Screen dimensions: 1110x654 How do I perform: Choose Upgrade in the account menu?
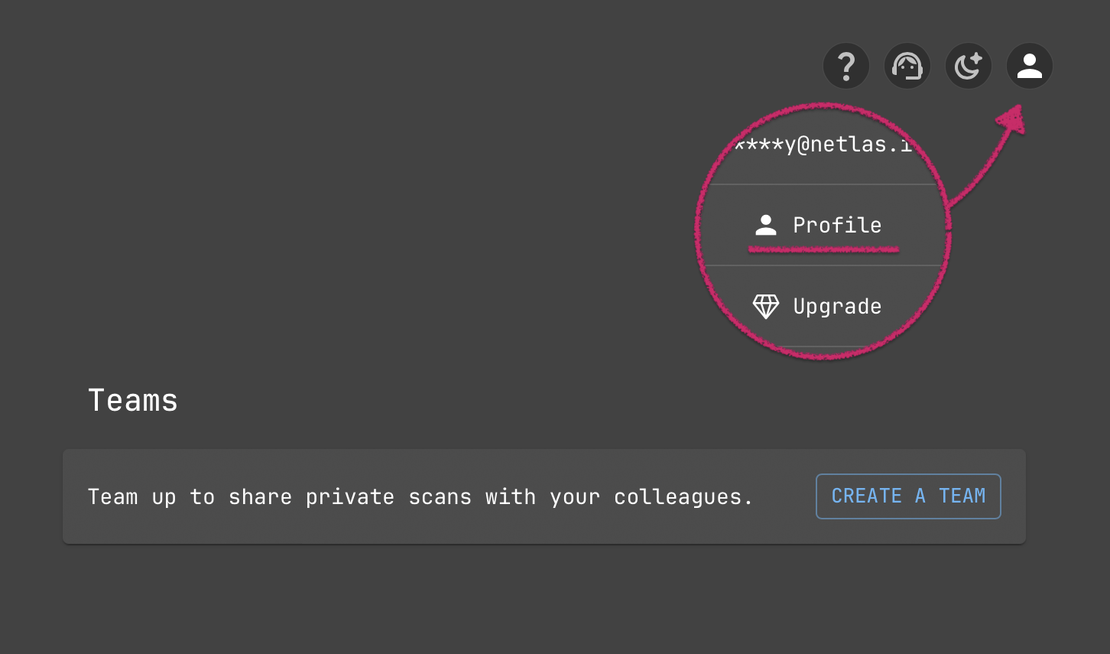[836, 305]
